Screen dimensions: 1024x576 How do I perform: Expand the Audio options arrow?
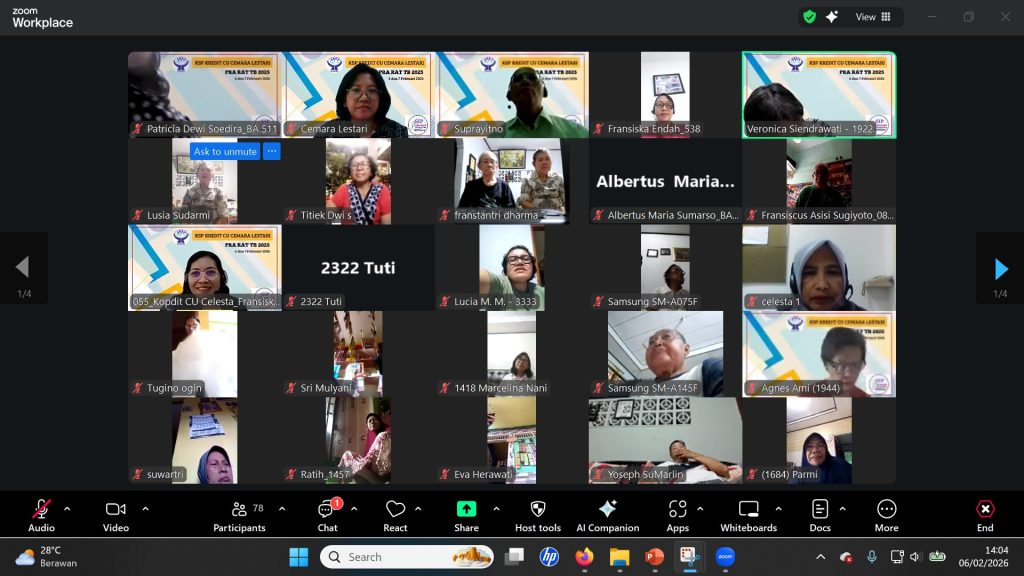(67, 509)
